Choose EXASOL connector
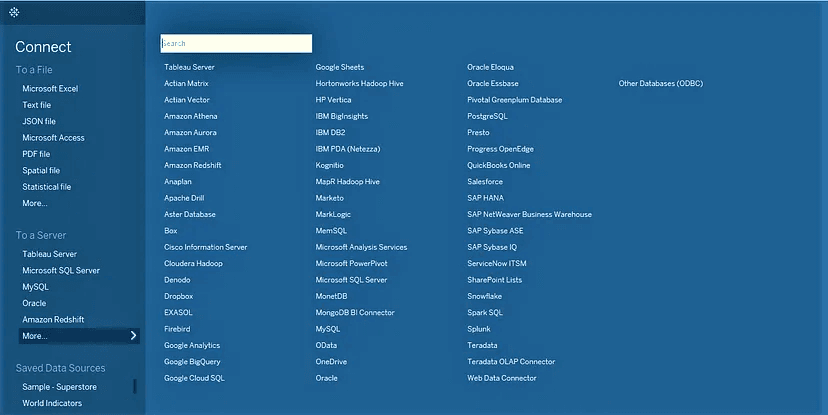Image resolution: width=828 pixels, height=415 pixels. click(x=178, y=313)
